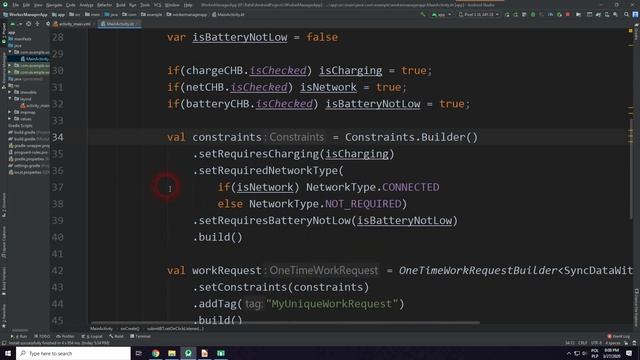Screen dimensions: 640x360
Task: Select MainActivity file in project tree
Action: [x=34, y=59]
